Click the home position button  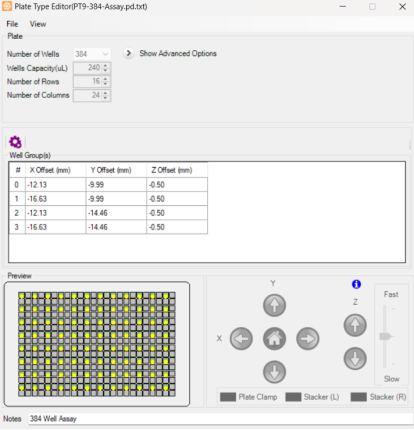pos(274,339)
